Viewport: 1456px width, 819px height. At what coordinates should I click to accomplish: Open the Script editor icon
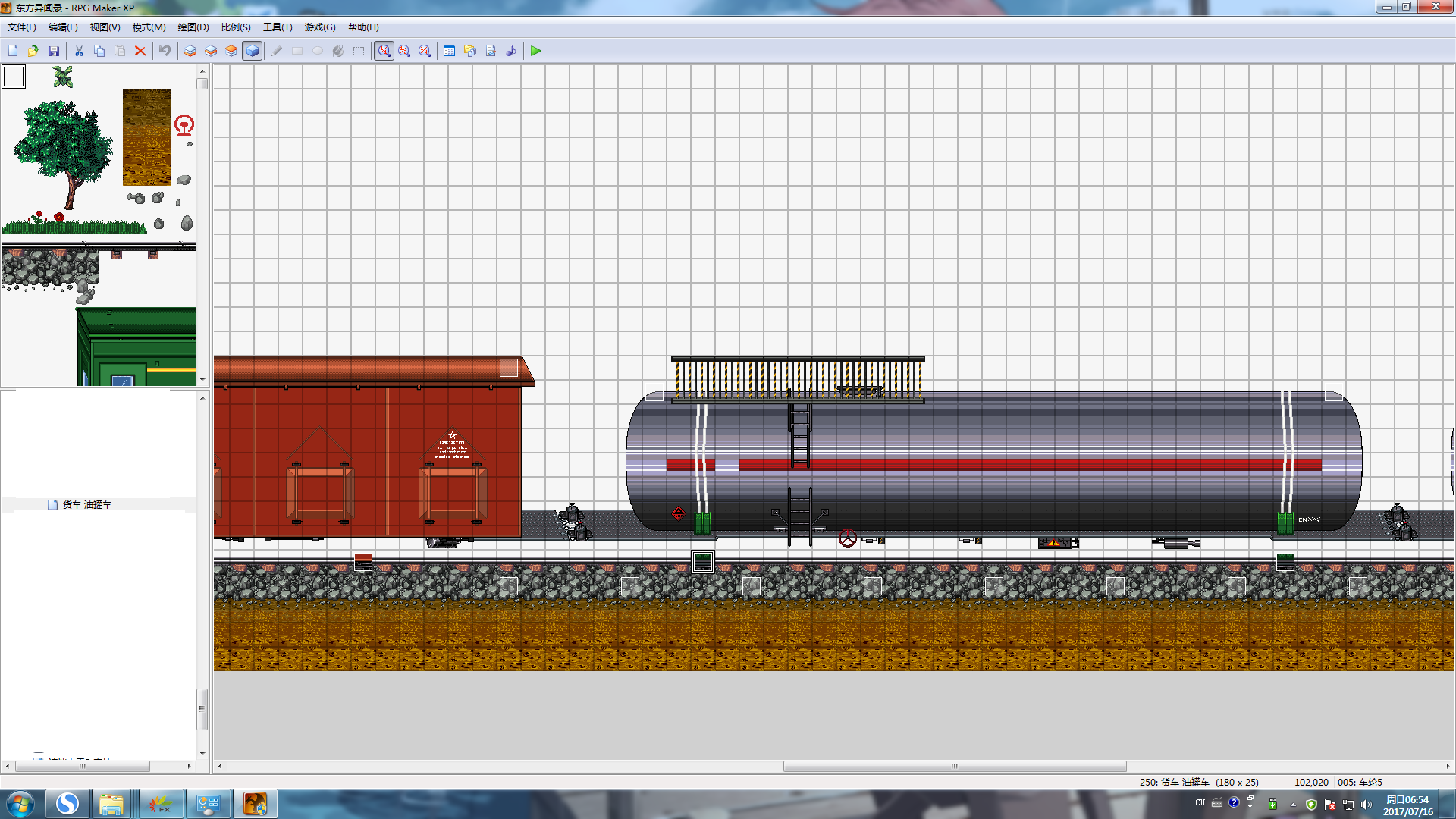(491, 51)
